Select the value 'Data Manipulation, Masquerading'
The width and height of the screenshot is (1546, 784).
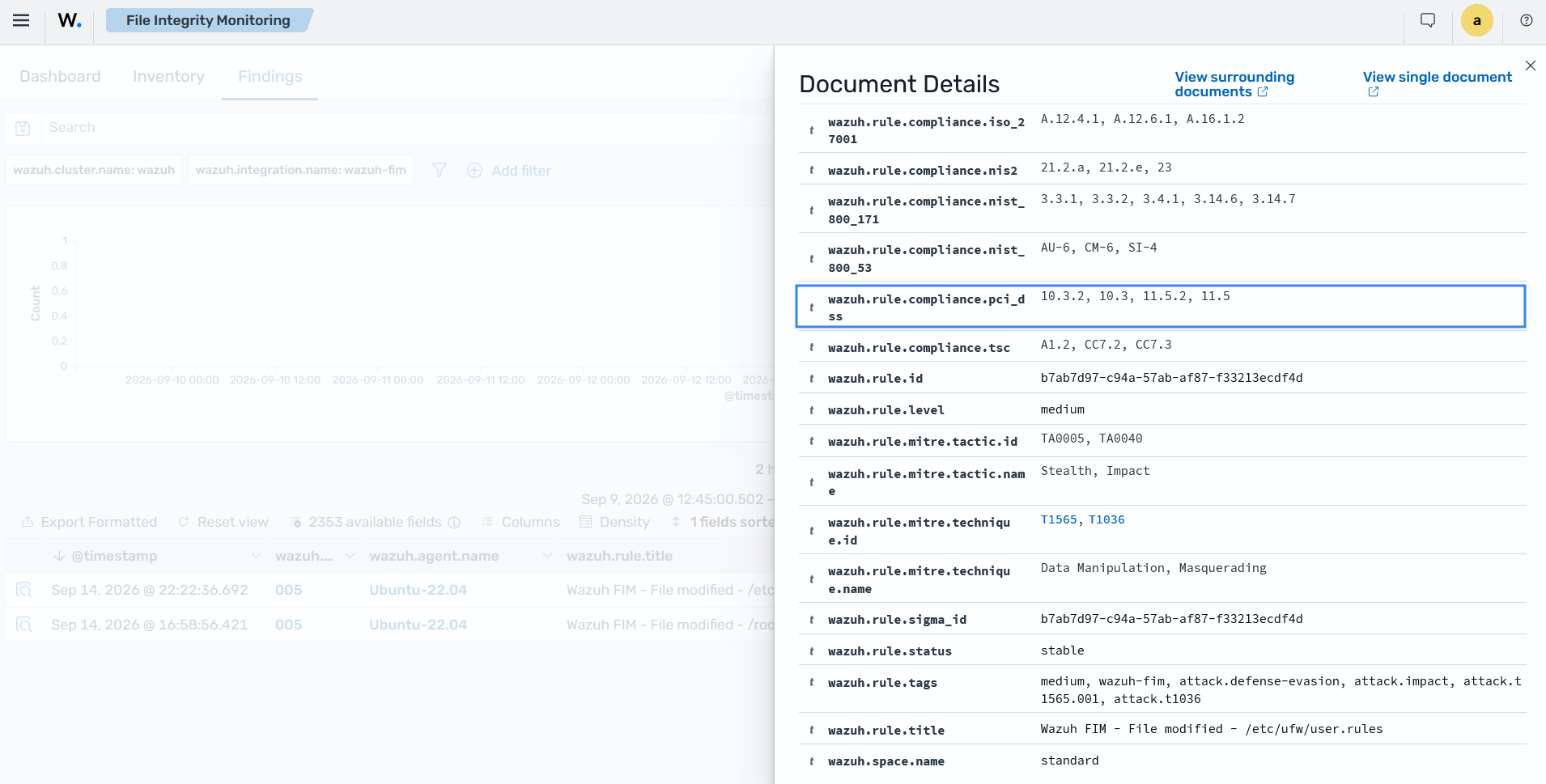coord(1153,568)
